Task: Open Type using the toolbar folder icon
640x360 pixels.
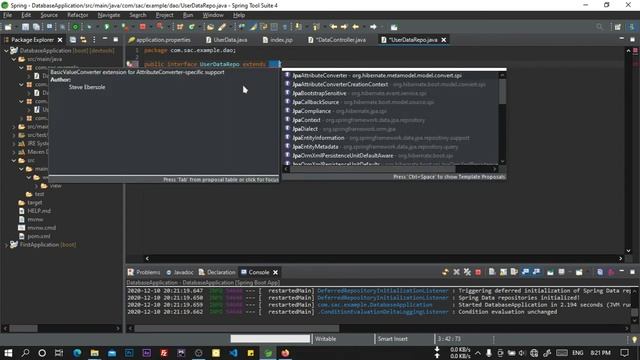Action: tap(210, 27)
